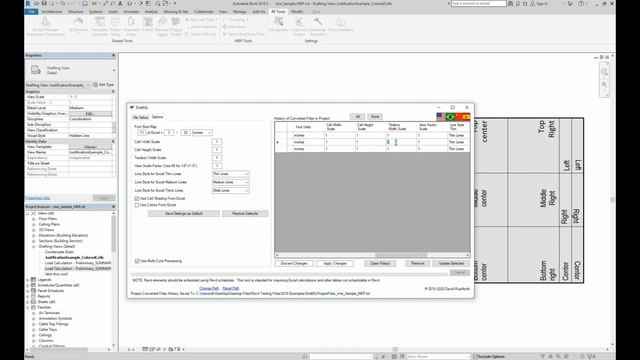Viewport: 640px width, 360px height.
Task: Select the US flag language icon
Action: (440, 117)
